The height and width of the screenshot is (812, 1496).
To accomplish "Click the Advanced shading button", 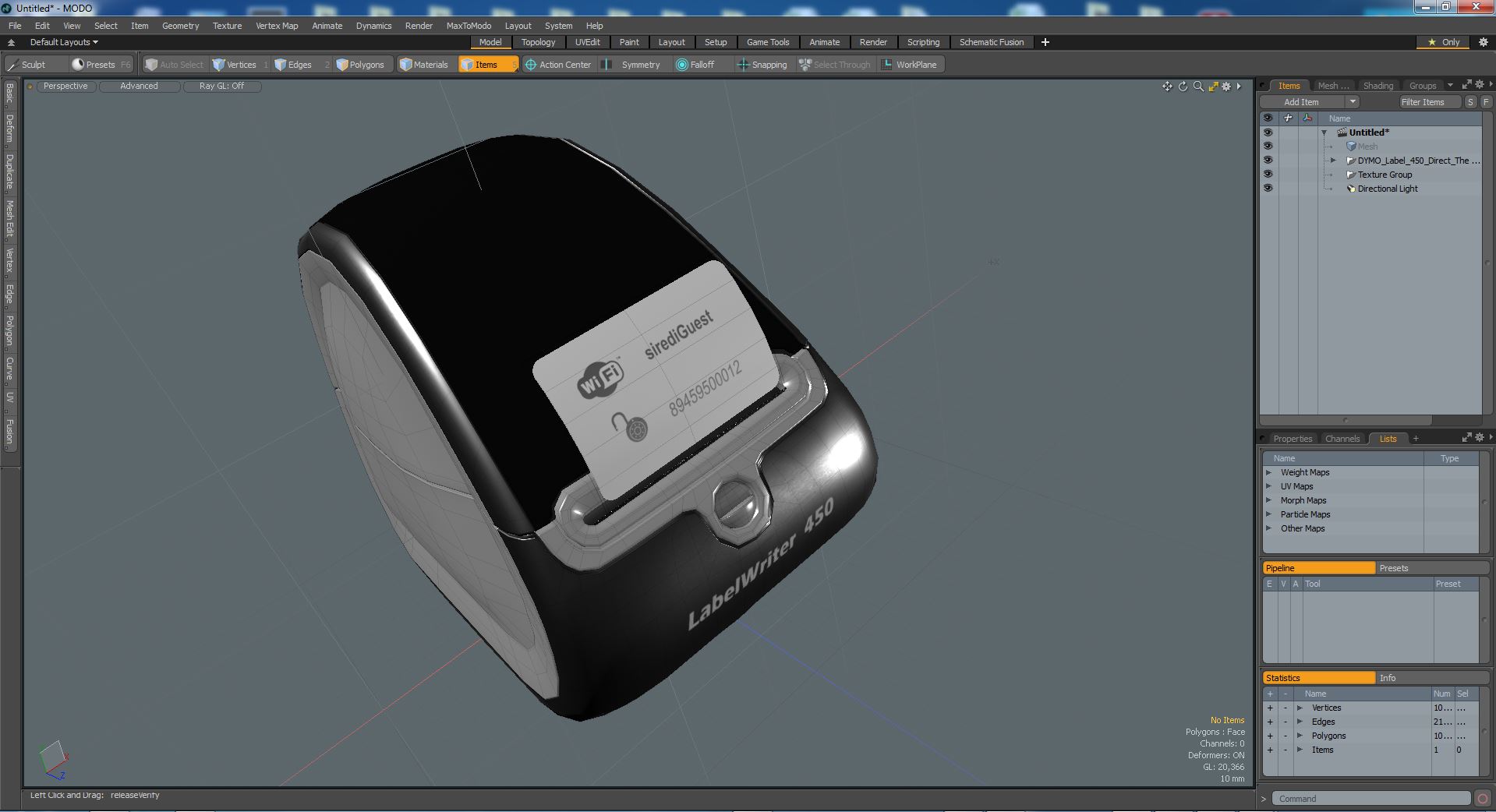I will (x=139, y=86).
